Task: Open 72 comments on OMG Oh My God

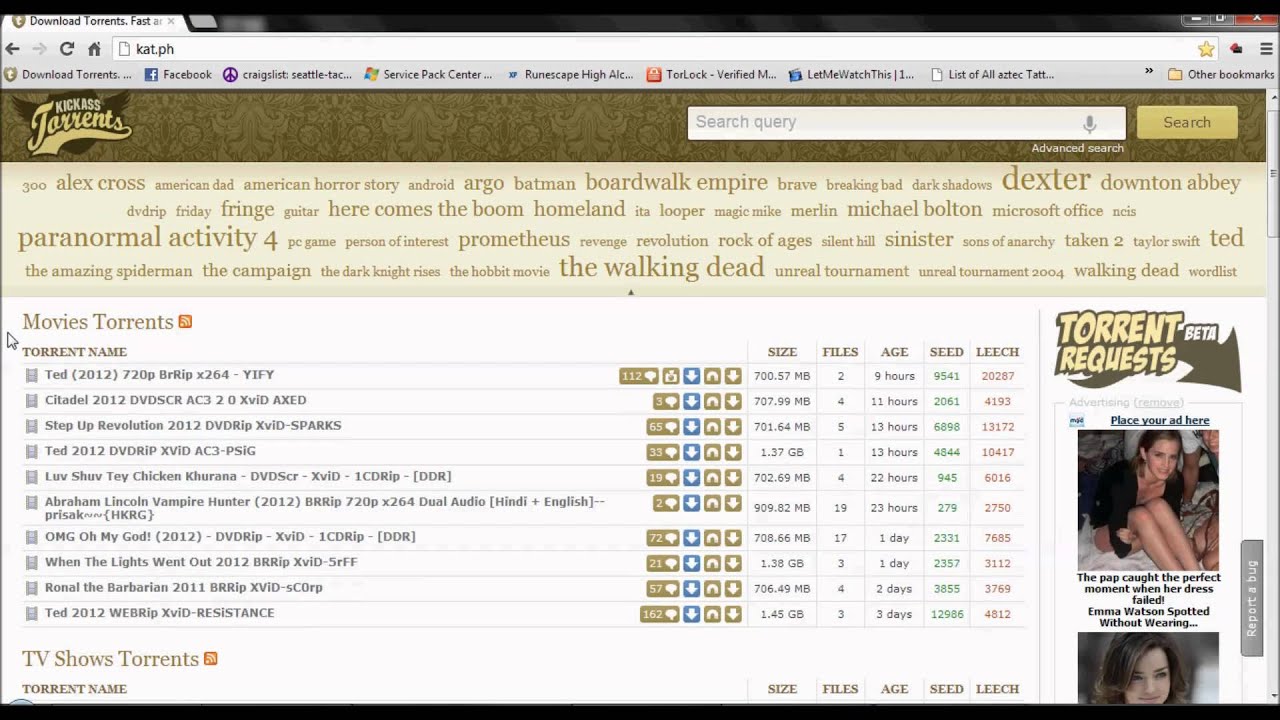Action: click(662, 538)
